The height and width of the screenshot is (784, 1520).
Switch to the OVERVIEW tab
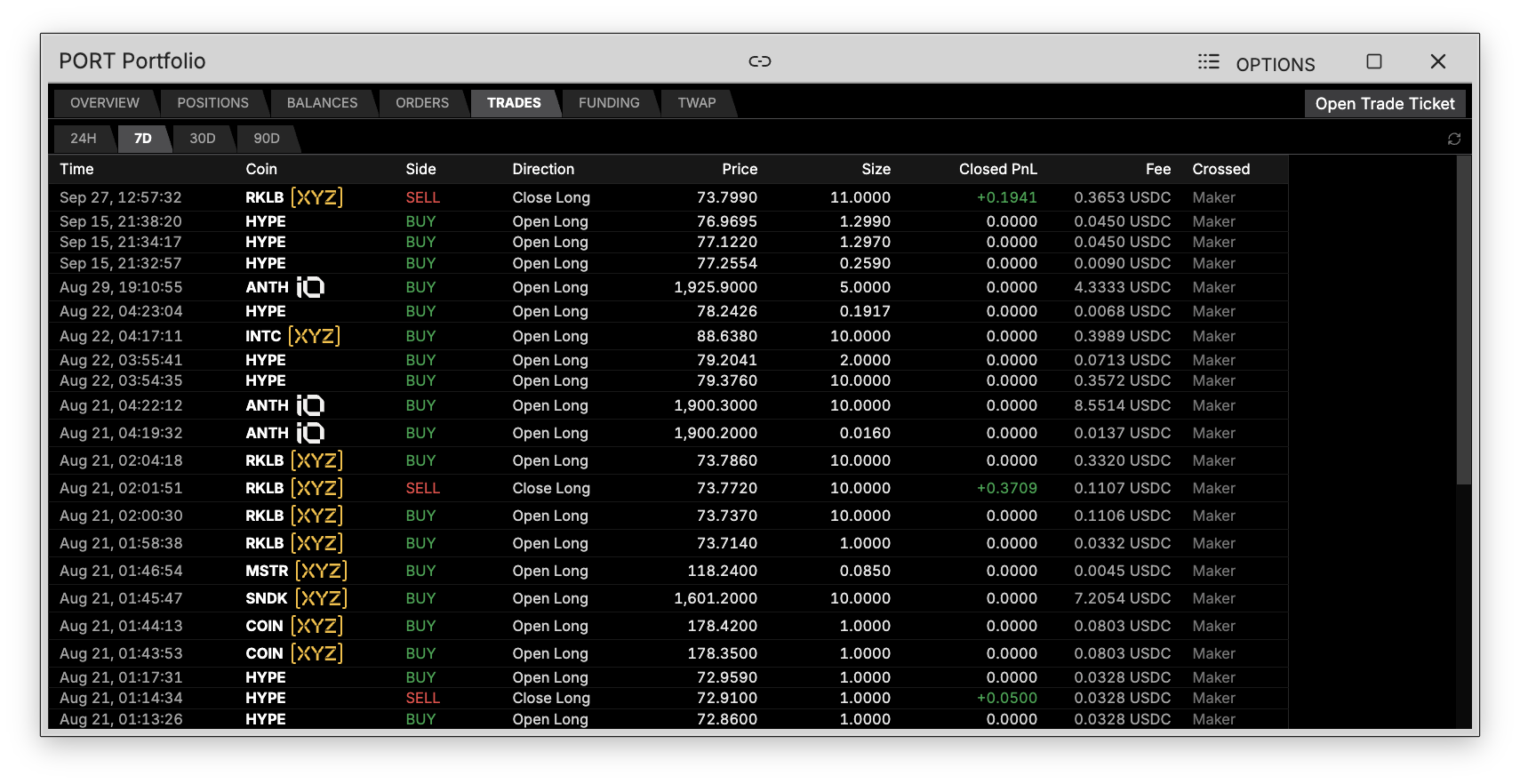tap(105, 103)
